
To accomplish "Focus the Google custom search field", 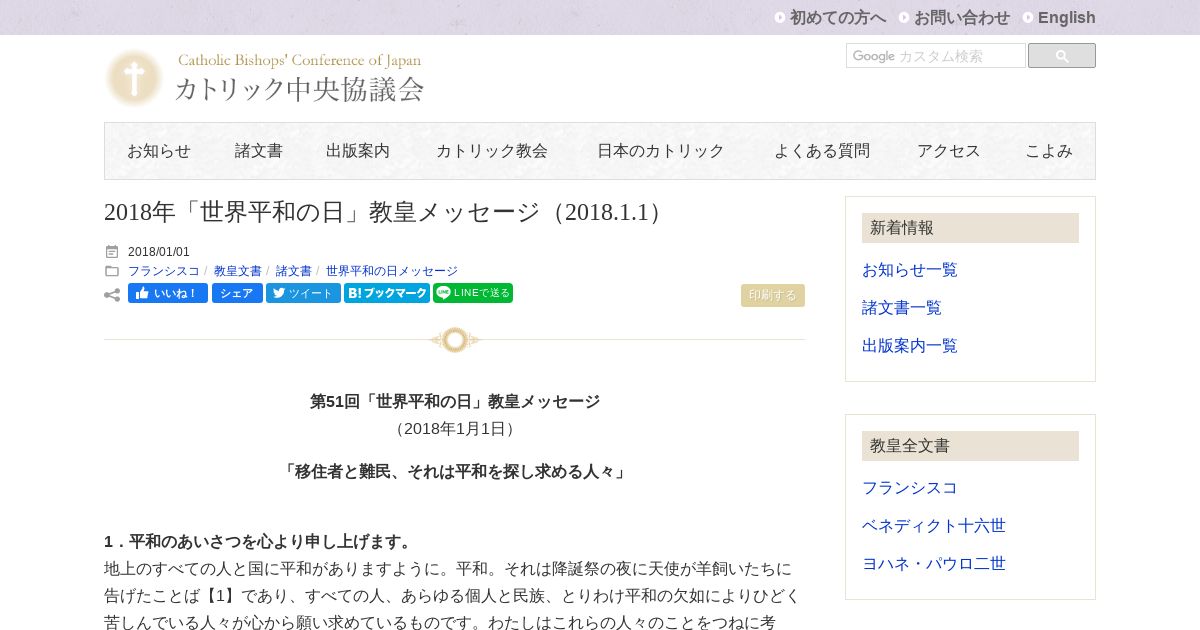I will pyautogui.click(x=936, y=56).
